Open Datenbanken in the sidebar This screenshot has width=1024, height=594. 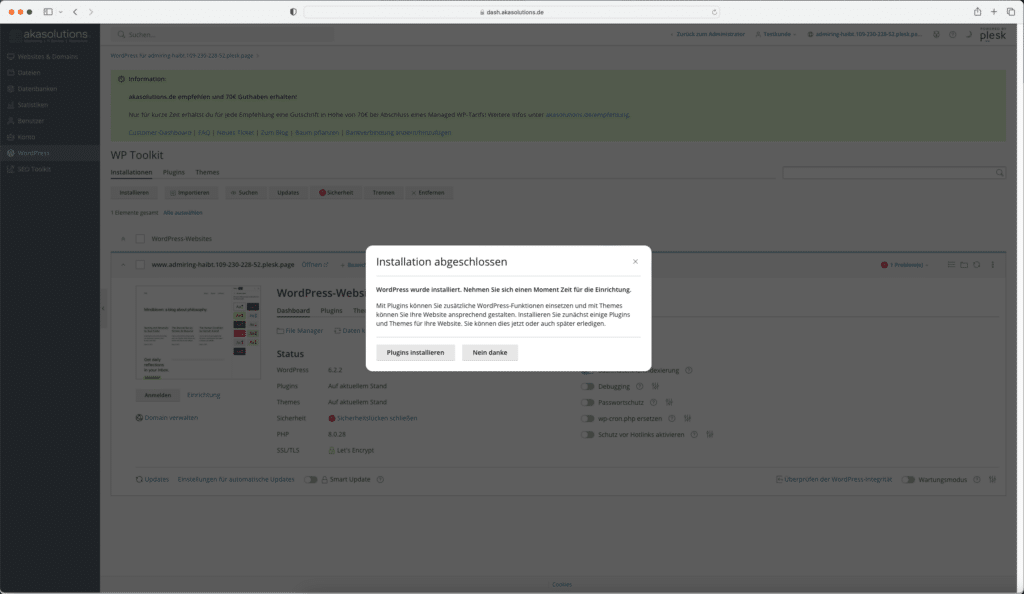tap(38, 89)
